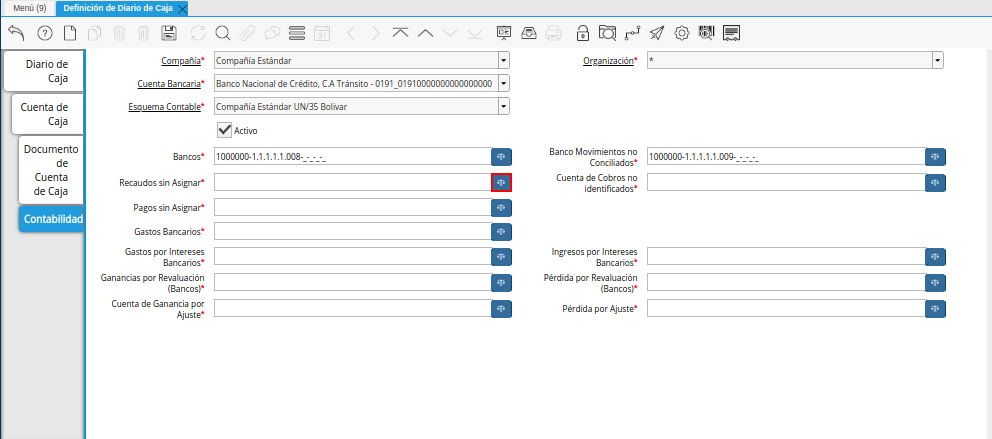
Task: Click the Bancos account value field
Action: pyautogui.click(x=353, y=156)
